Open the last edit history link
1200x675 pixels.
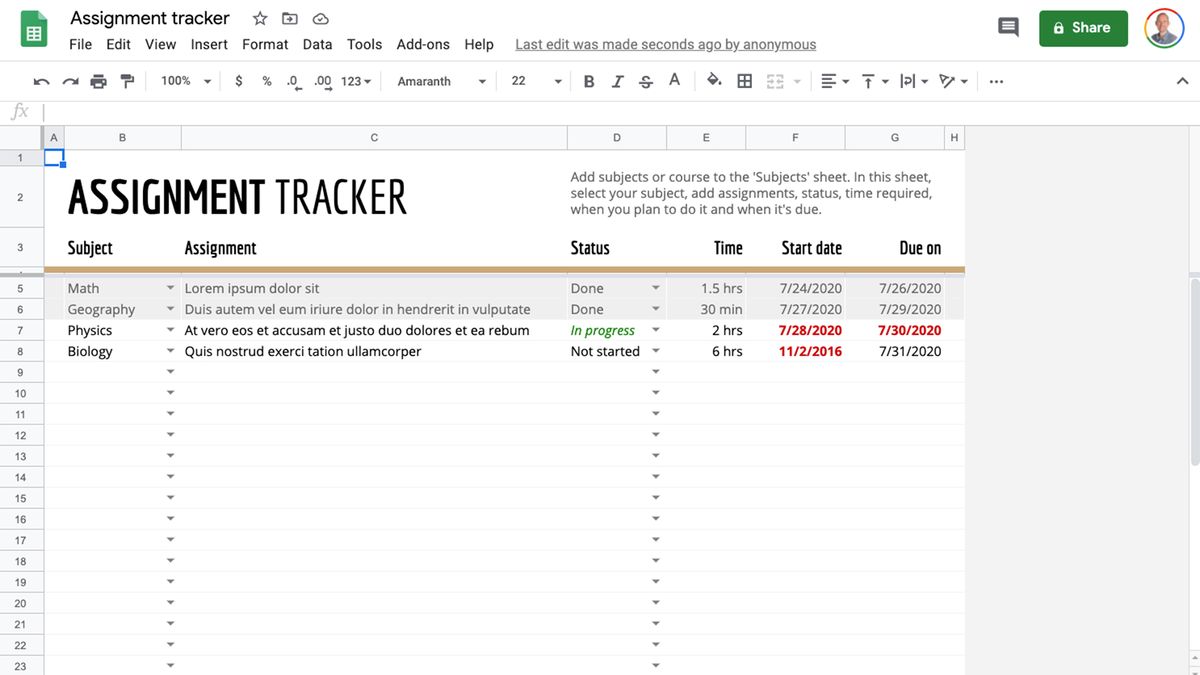665,44
